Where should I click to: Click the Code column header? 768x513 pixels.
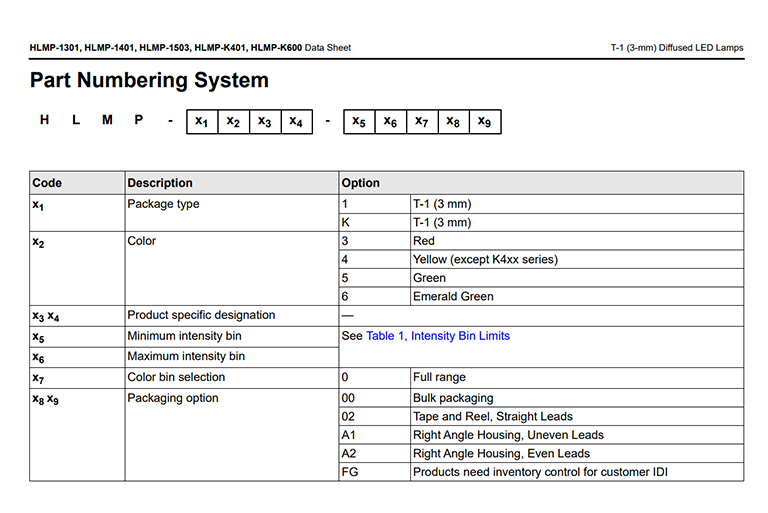tap(77, 183)
